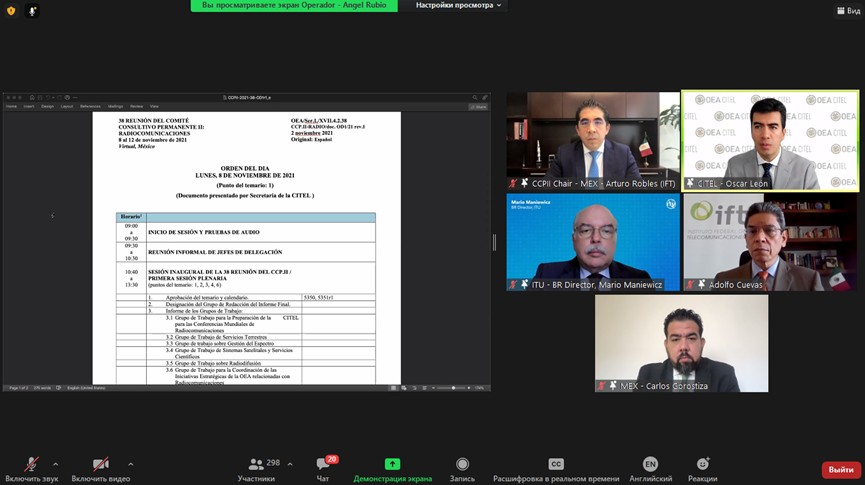Unmute microphone with Включить звук
The width and height of the screenshot is (865, 485).
31,470
